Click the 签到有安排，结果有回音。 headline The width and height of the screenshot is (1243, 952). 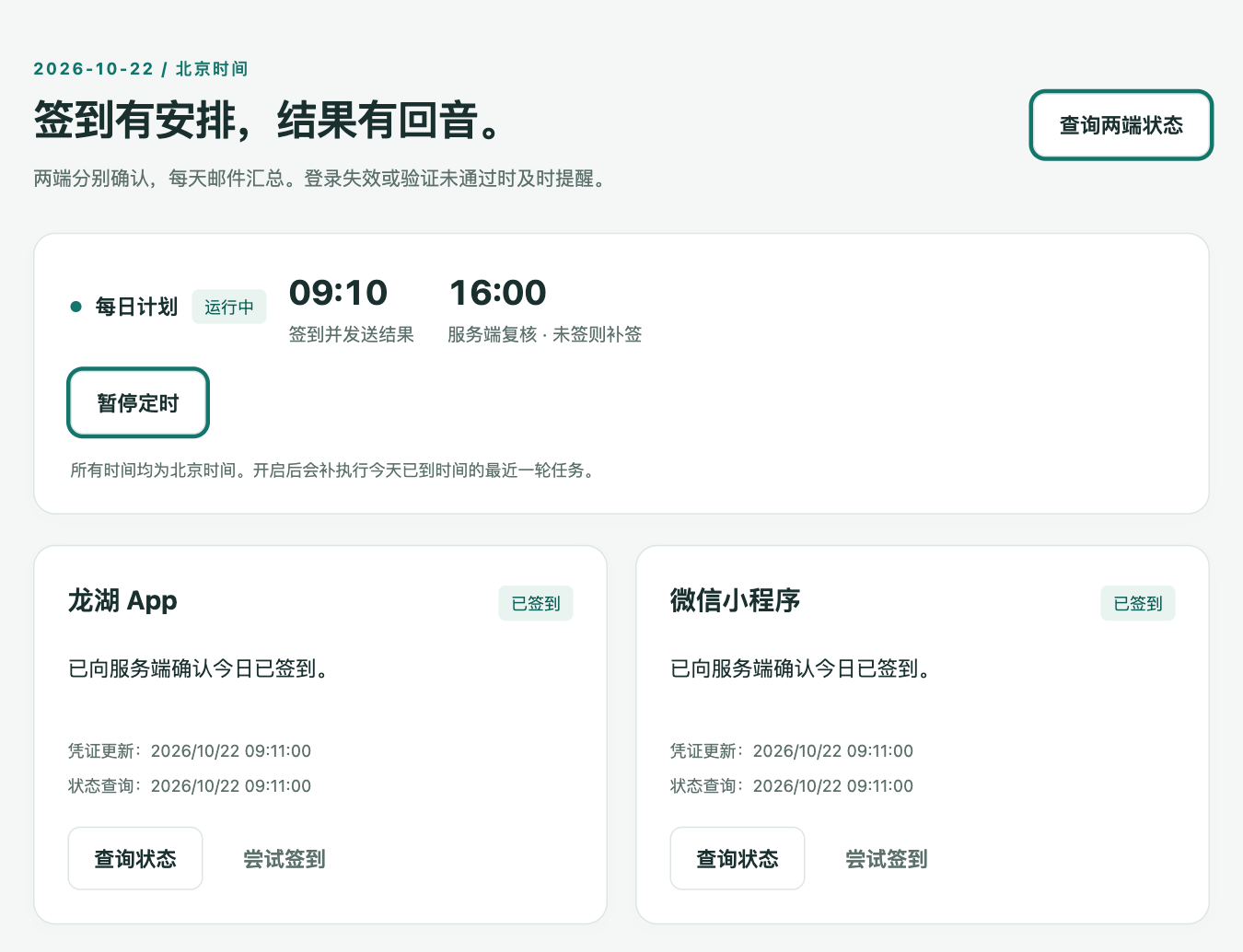(x=269, y=120)
